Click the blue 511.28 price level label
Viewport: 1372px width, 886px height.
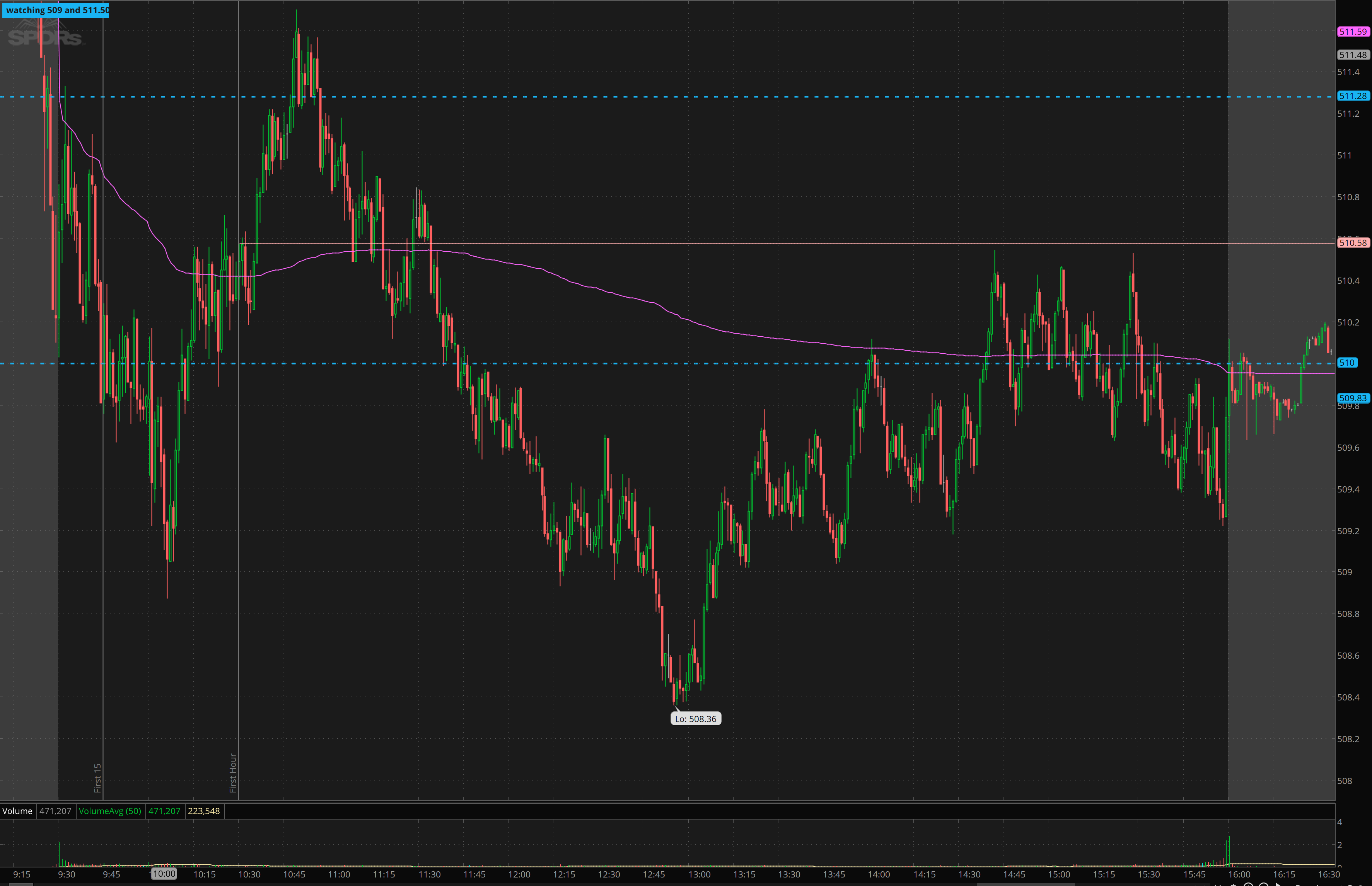point(1352,96)
